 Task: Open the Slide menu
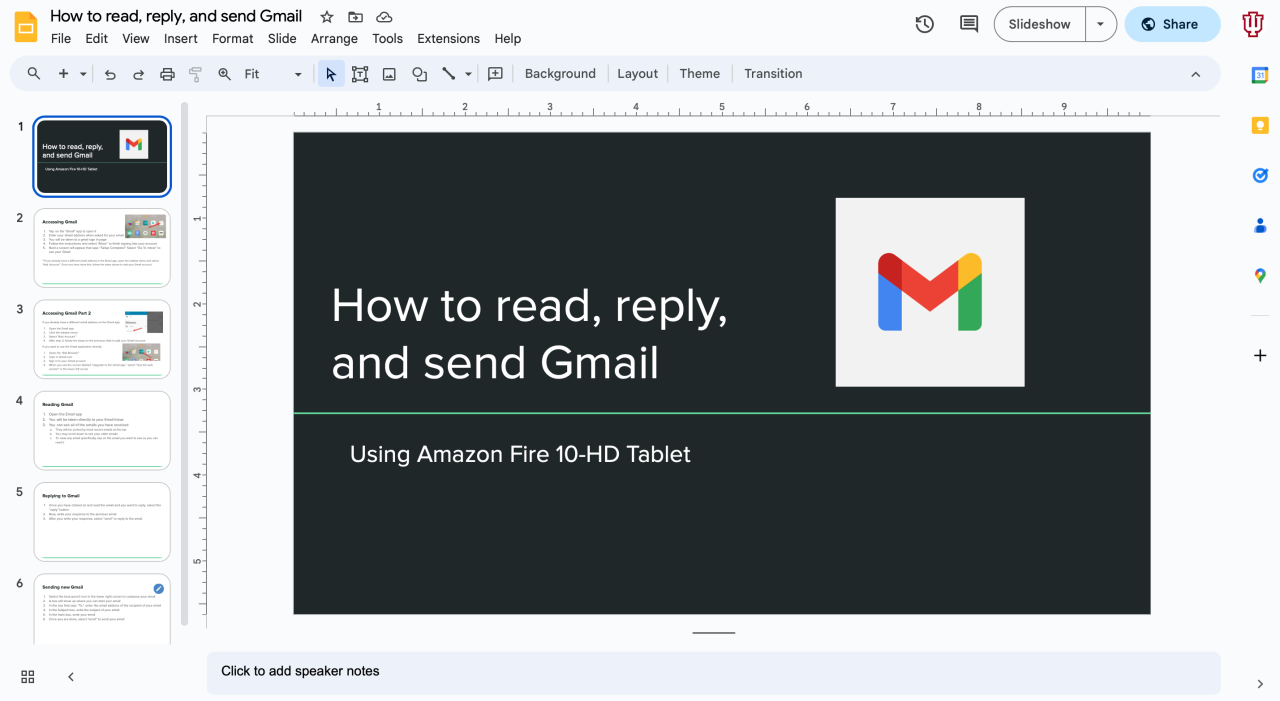(x=282, y=38)
